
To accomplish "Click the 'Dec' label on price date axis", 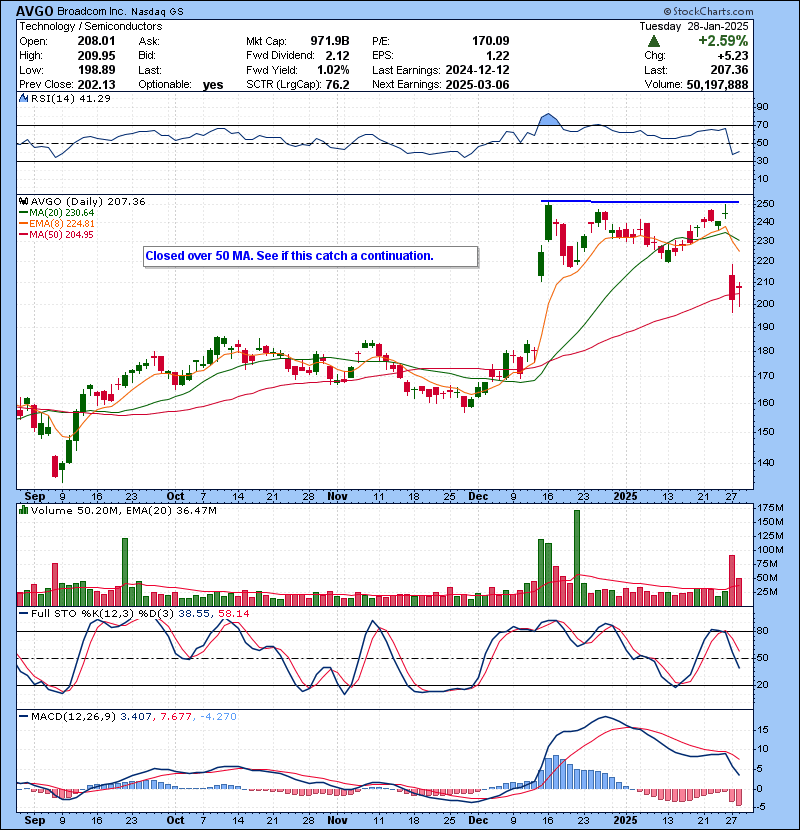I will [x=478, y=497].
